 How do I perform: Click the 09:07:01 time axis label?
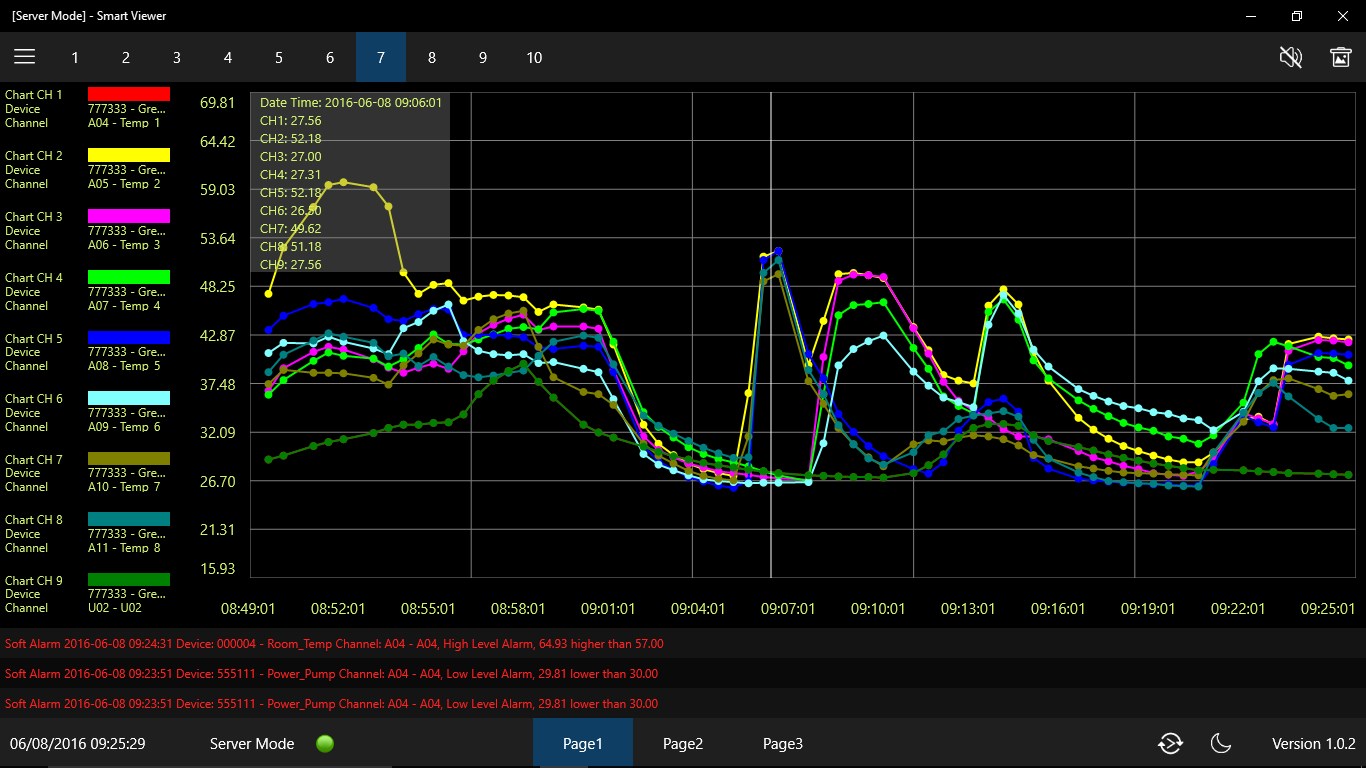coord(788,608)
